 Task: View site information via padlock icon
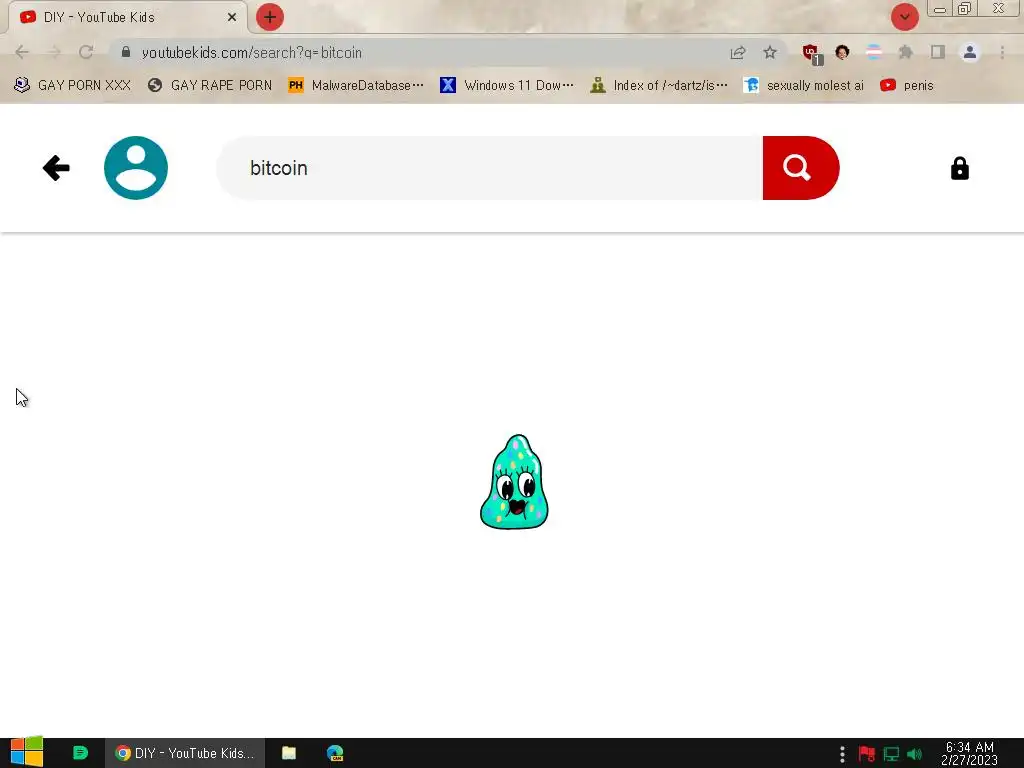point(126,52)
